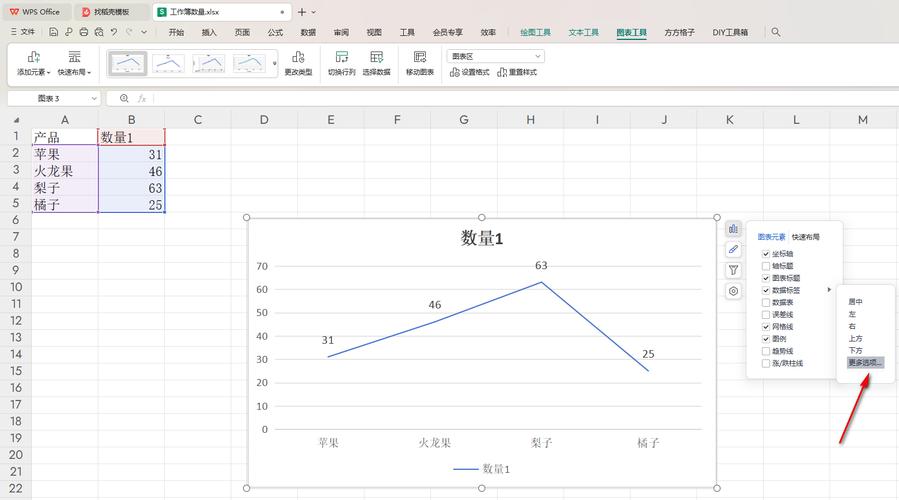The image size is (899, 500).
Task: Click the 添加元素 (add element) icon
Action: (x=34, y=57)
